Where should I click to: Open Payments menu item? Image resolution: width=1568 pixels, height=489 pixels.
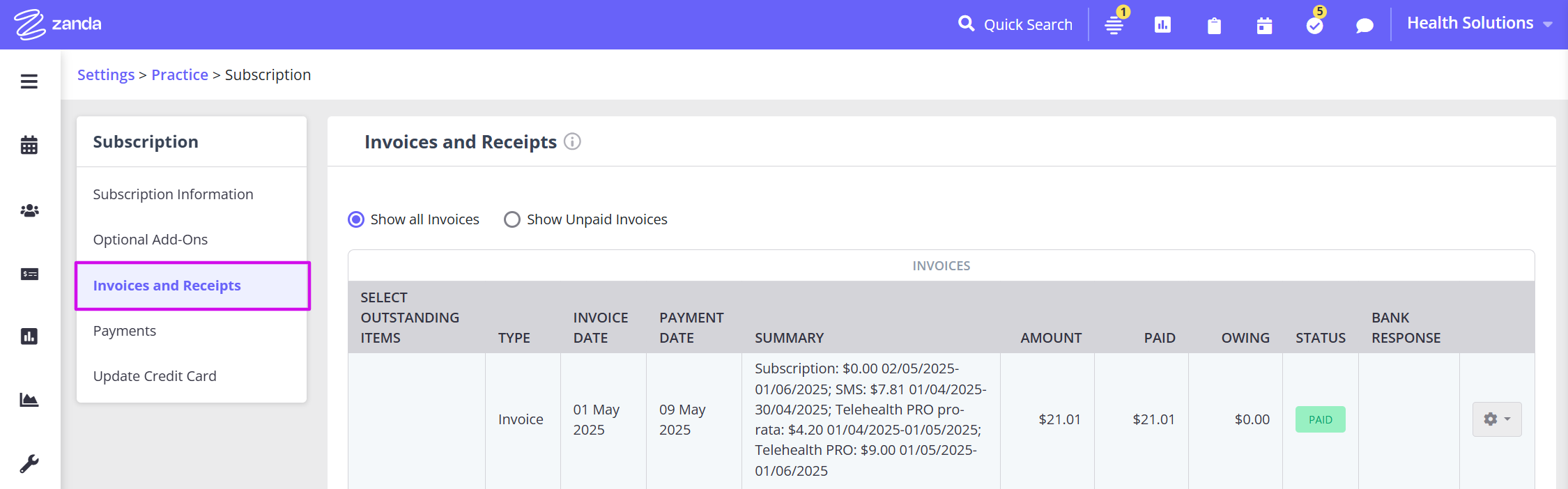point(125,331)
